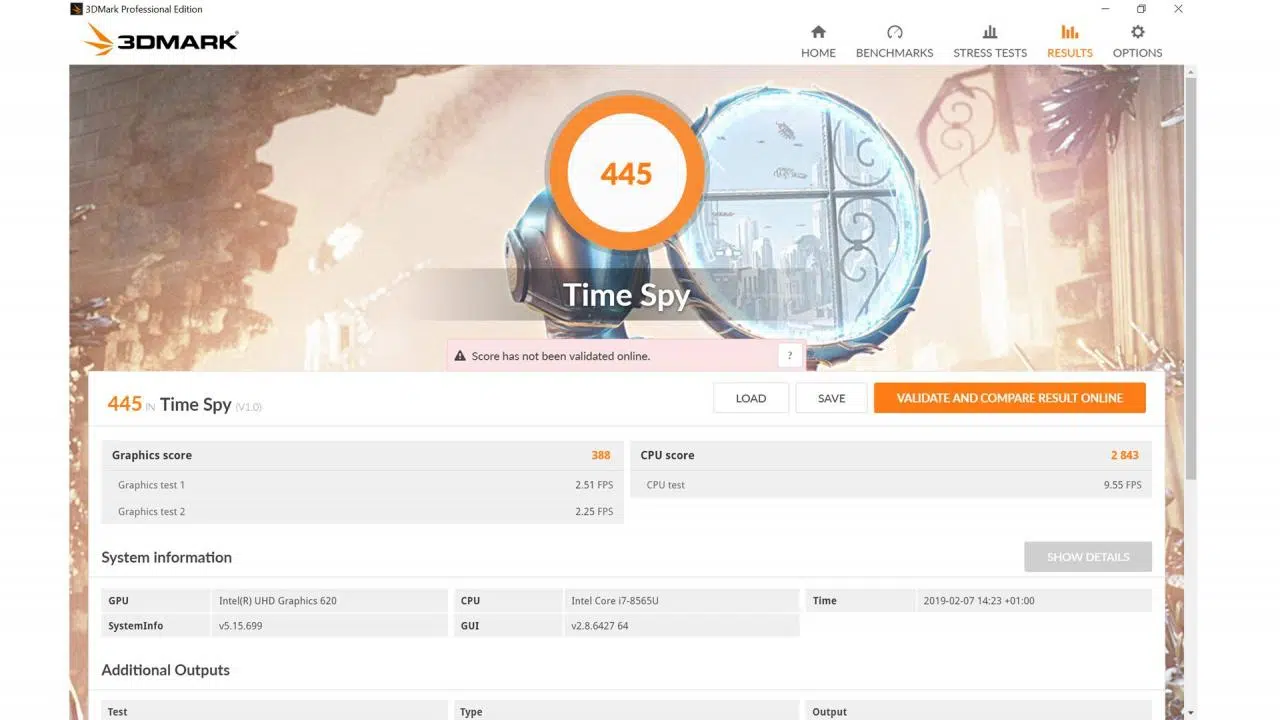Click the SystemInfo version v5.15.699
This screenshot has height=720, width=1280.
click(x=241, y=626)
